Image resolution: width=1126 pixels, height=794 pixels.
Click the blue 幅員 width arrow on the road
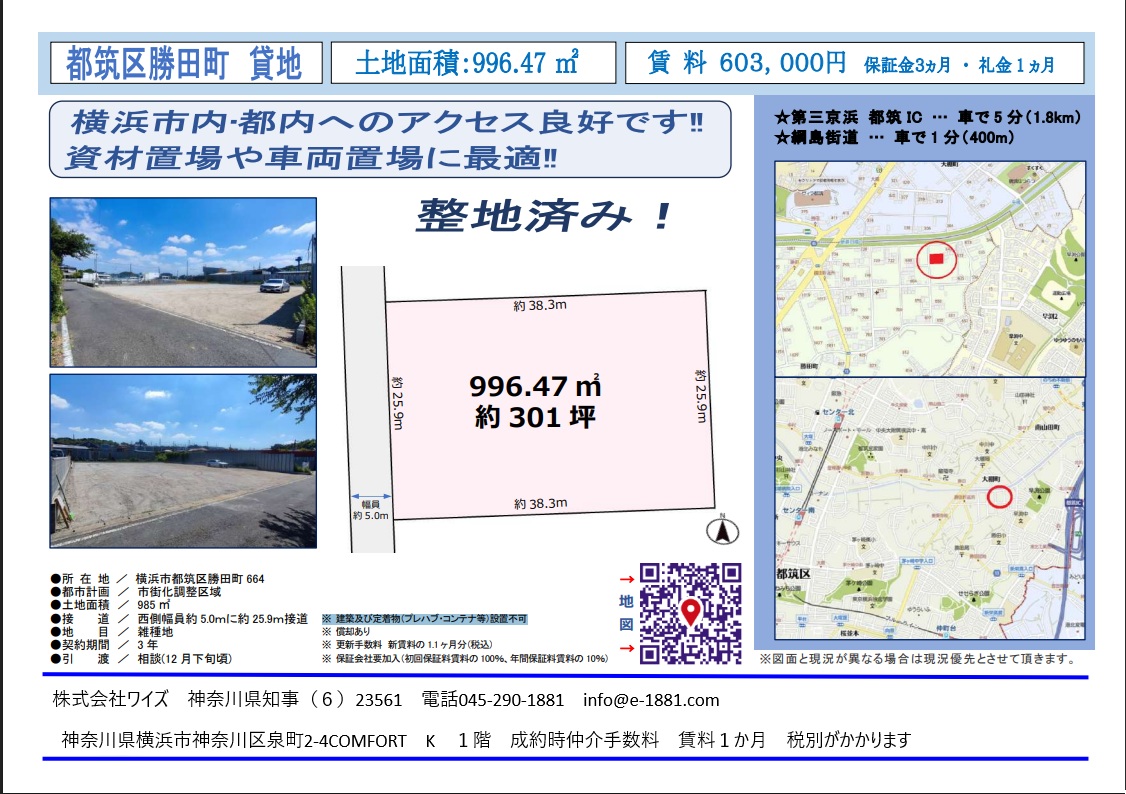pyautogui.click(x=369, y=495)
